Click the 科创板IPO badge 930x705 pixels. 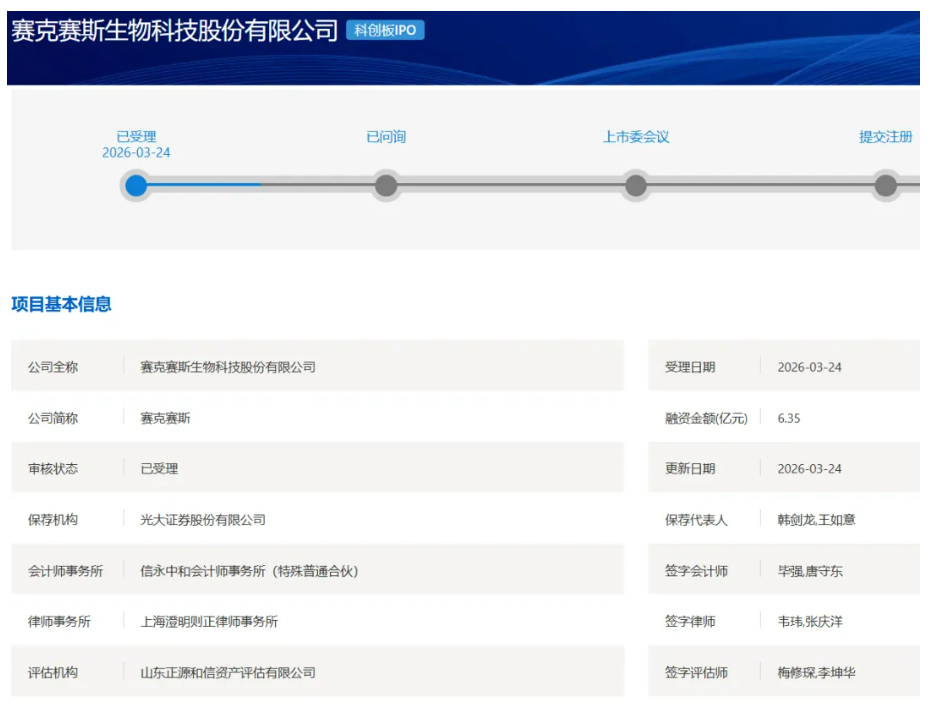385,30
